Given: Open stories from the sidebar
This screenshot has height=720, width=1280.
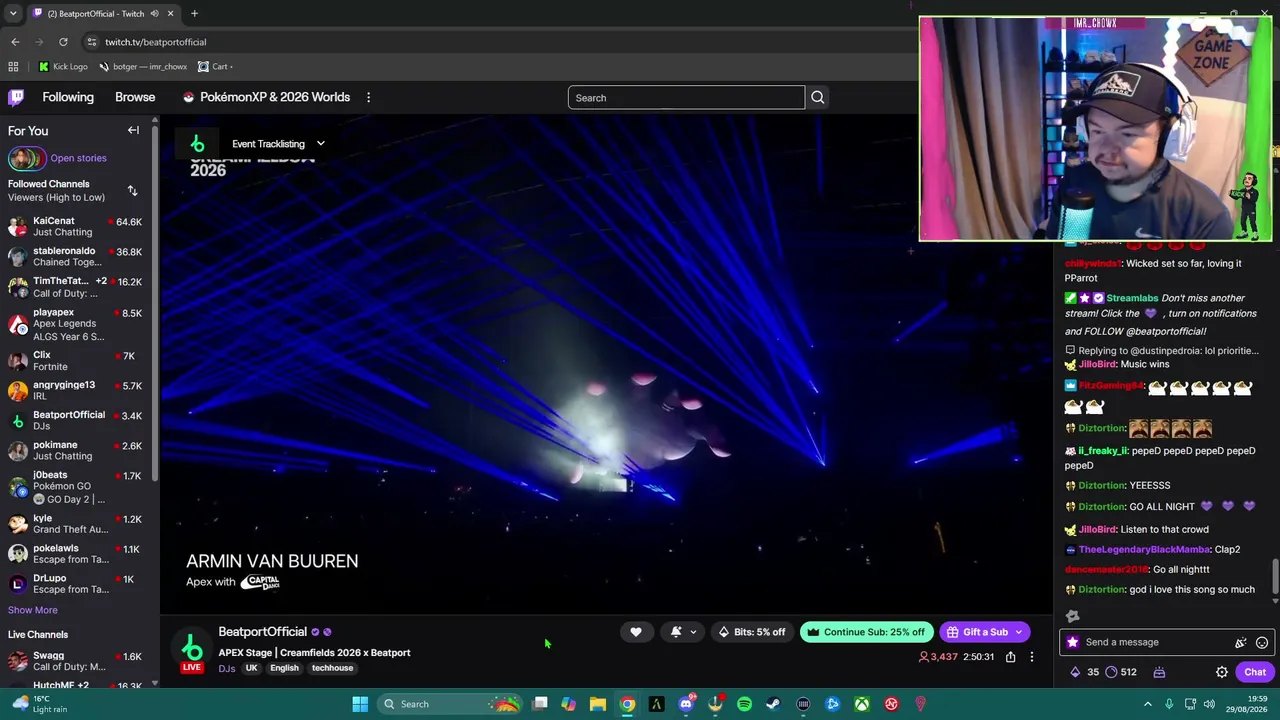Looking at the screenshot, I should point(57,158).
